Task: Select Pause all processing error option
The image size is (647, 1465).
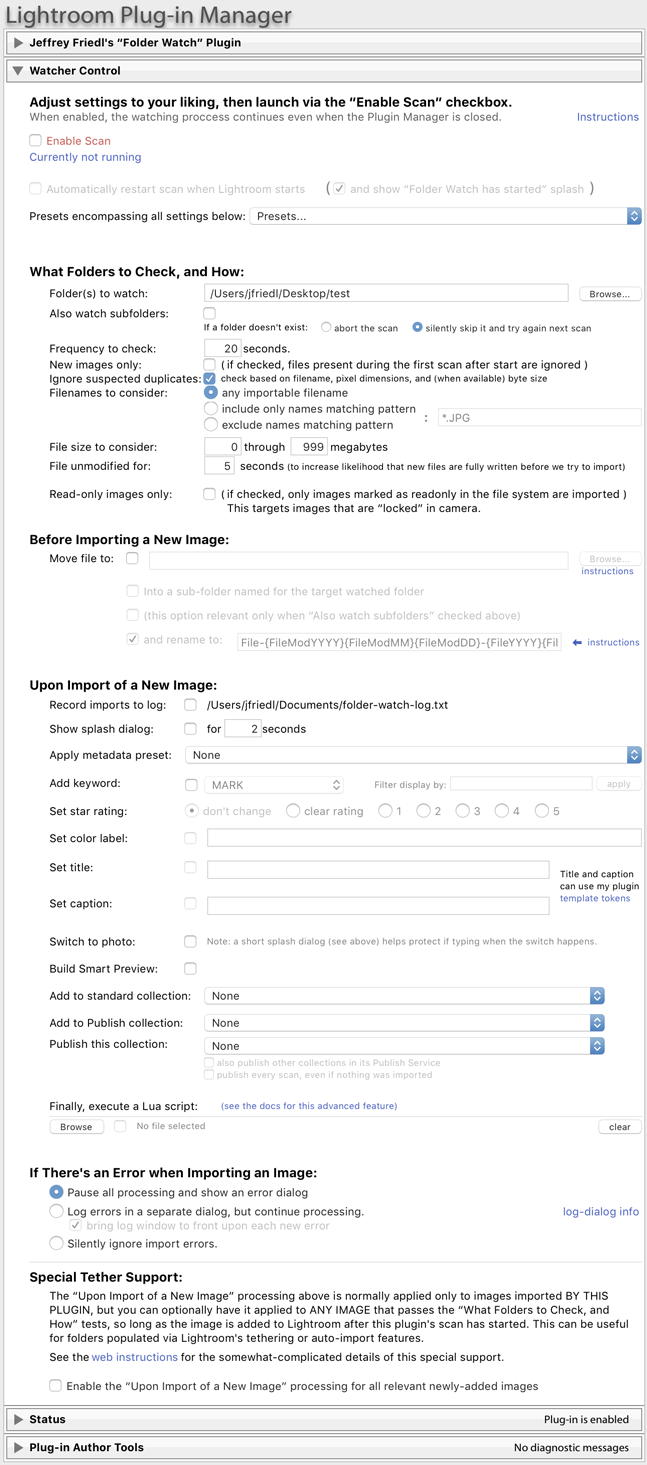Action: (x=56, y=1193)
